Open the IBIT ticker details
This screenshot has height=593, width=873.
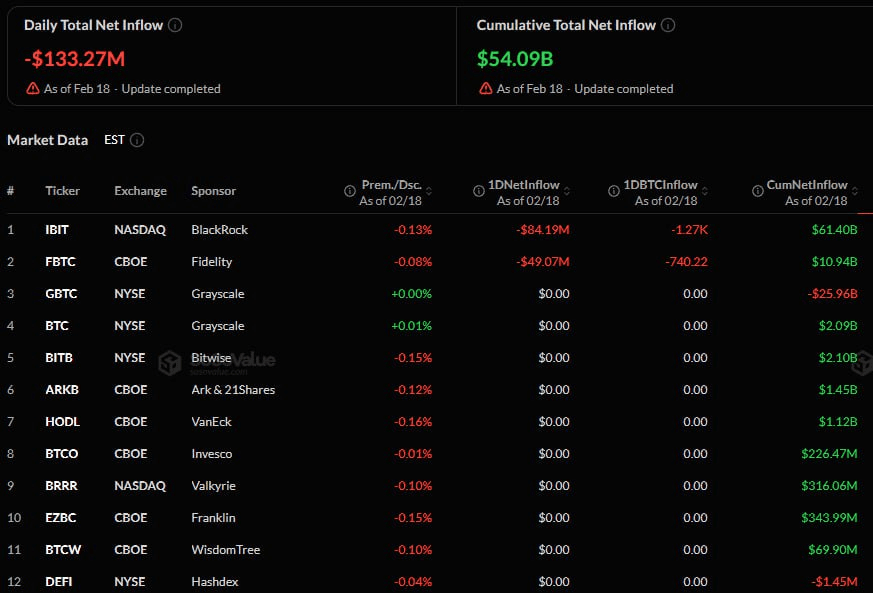tap(57, 229)
